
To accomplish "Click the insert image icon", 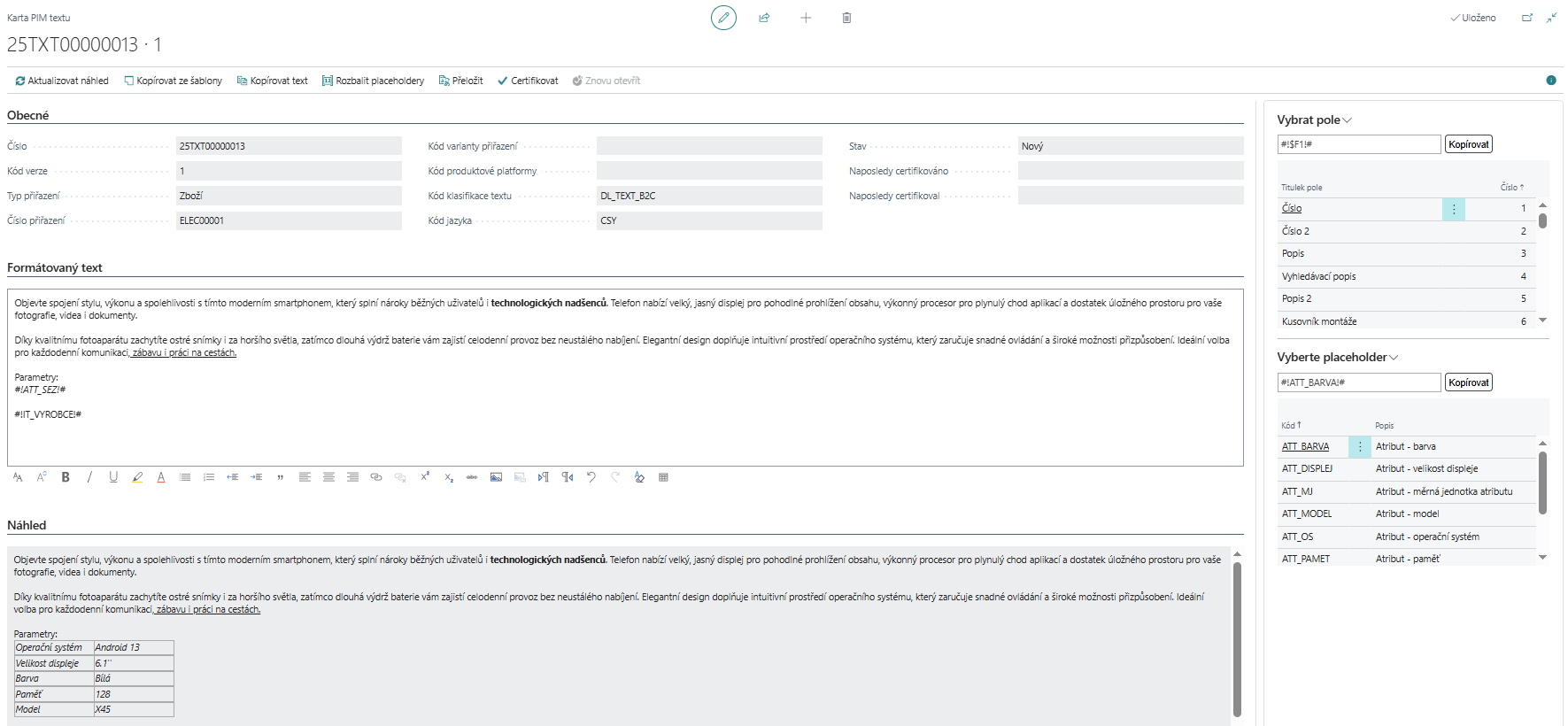I will click(x=496, y=477).
